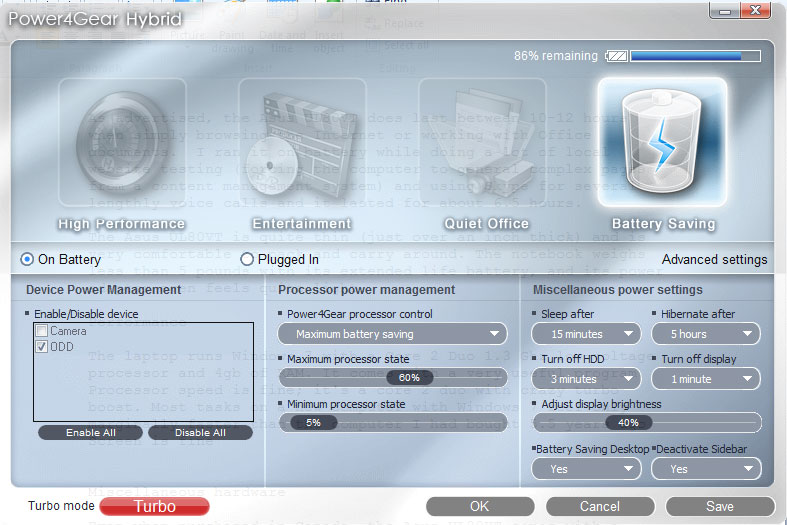Open the Turn off display dropdown
The width and height of the screenshot is (787, 525).
706,379
